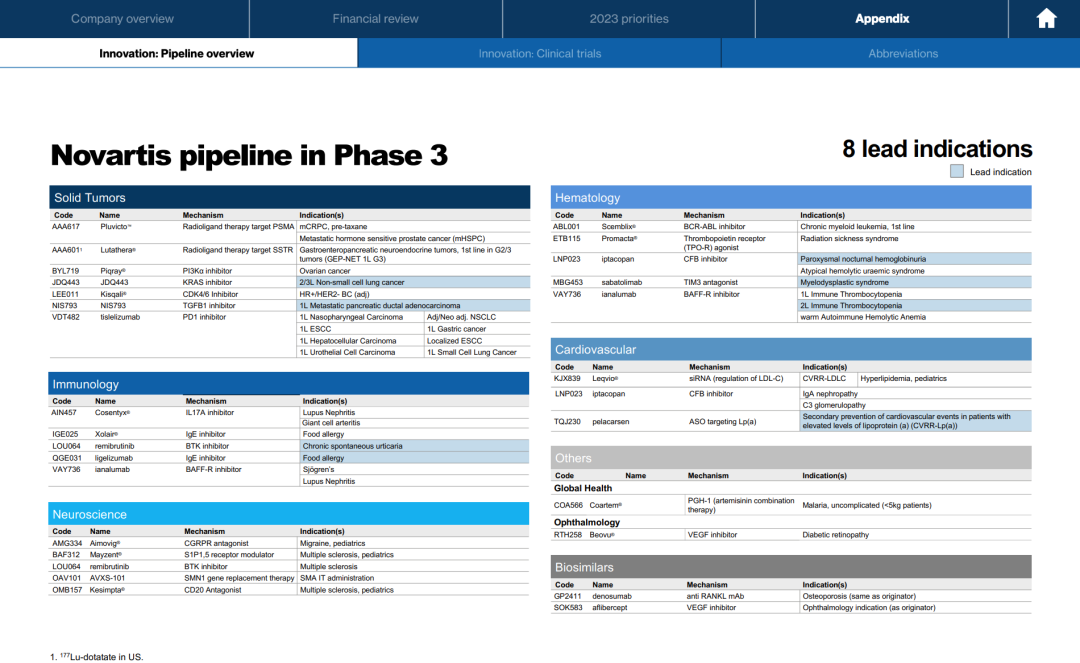Click the Promacta drug name
The width and height of the screenshot is (1080, 663).
click(x=619, y=239)
